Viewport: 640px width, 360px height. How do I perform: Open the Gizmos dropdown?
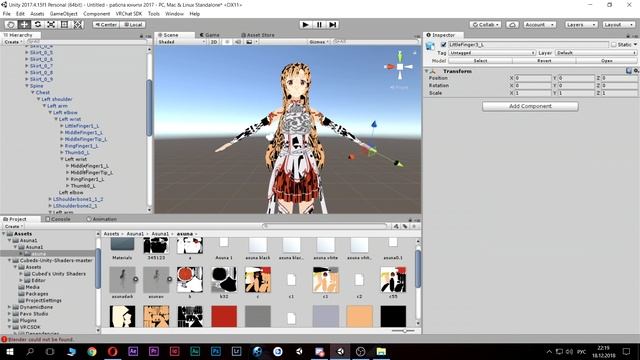pyautogui.click(x=319, y=42)
